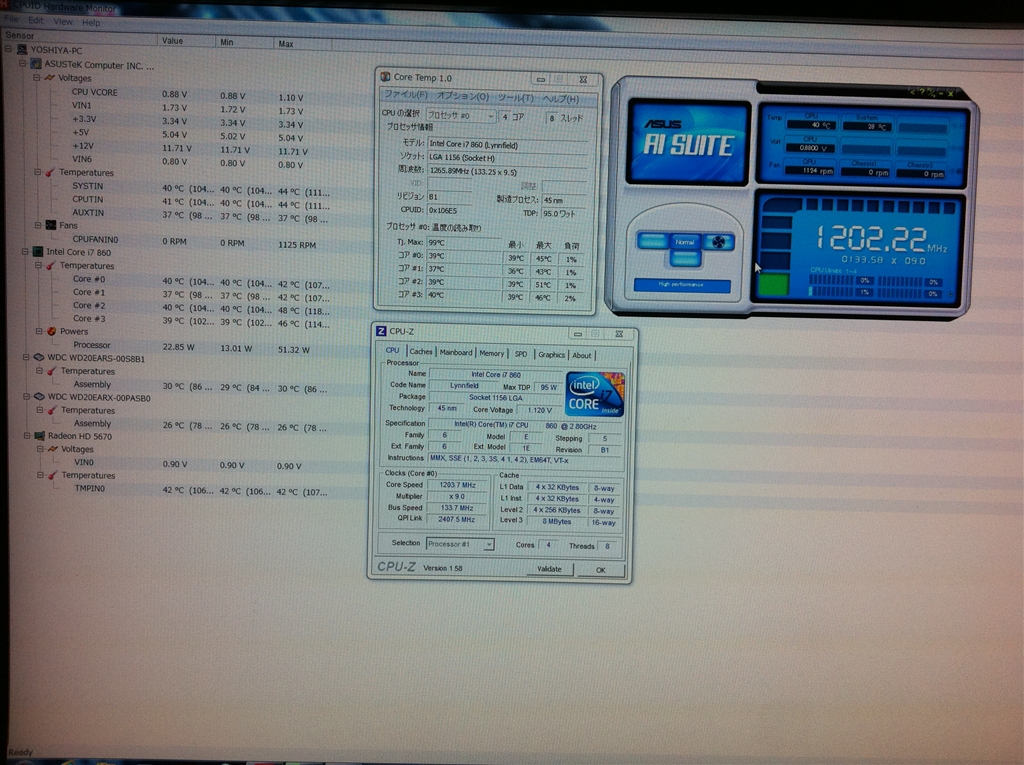The width and height of the screenshot is (1024, 765).
Task: Click the green level block in AI Suite
Action: pyautogui.click(x=774, y=285)
